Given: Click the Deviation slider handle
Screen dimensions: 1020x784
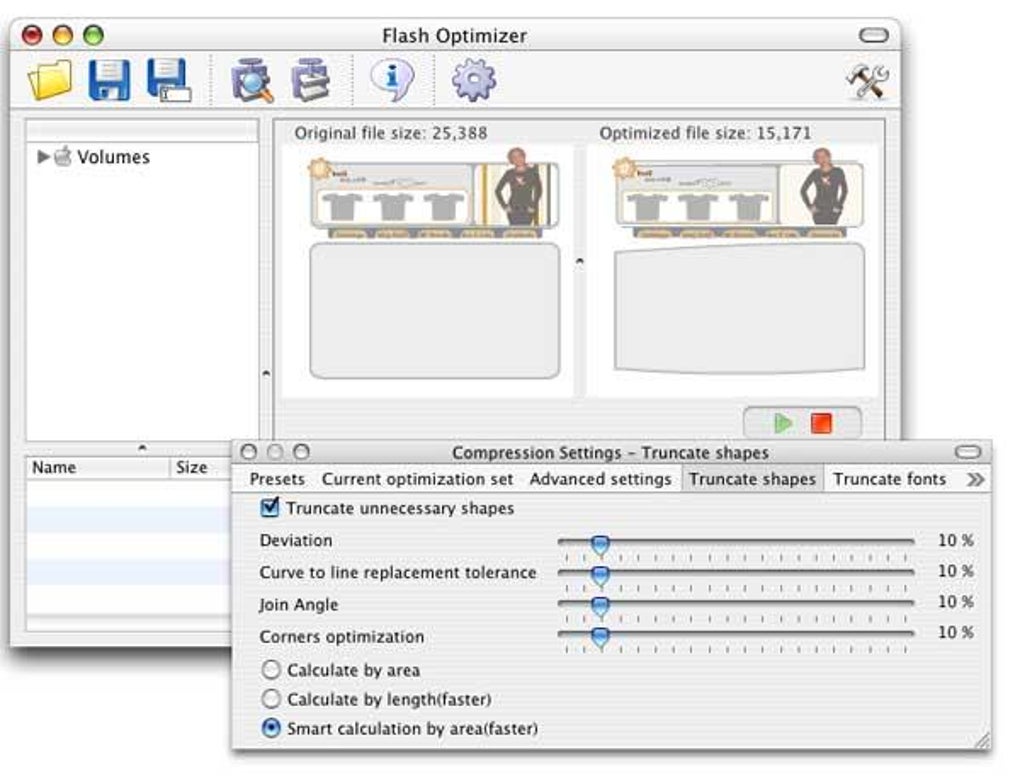Looking at the screenshot, I should (600, 545).
